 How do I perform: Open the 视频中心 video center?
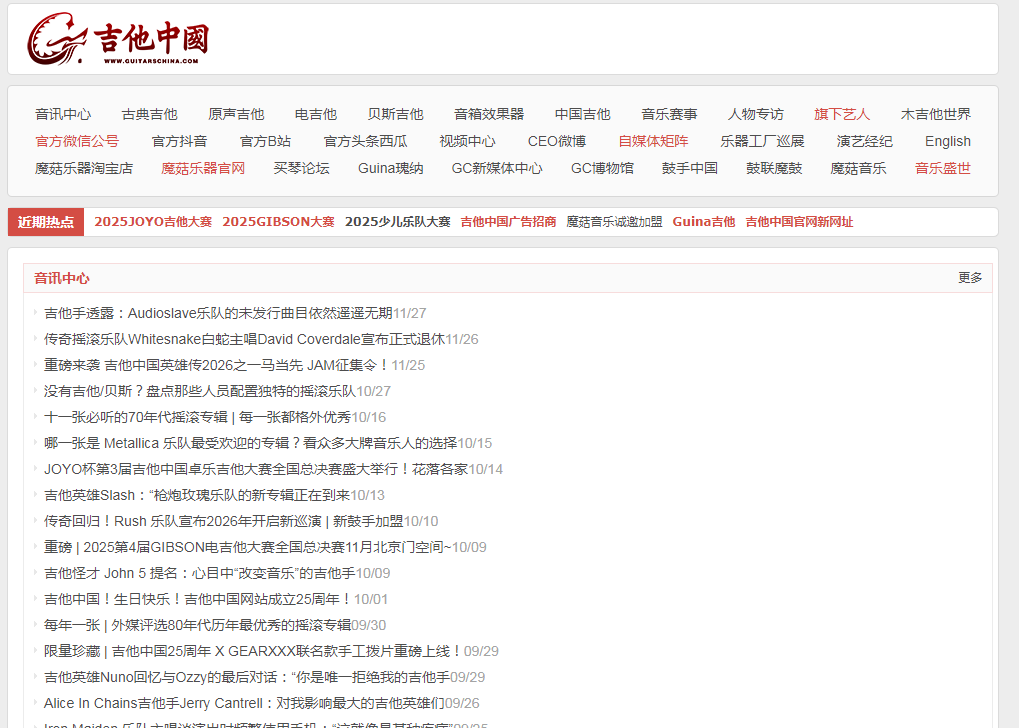click(466, 141)
